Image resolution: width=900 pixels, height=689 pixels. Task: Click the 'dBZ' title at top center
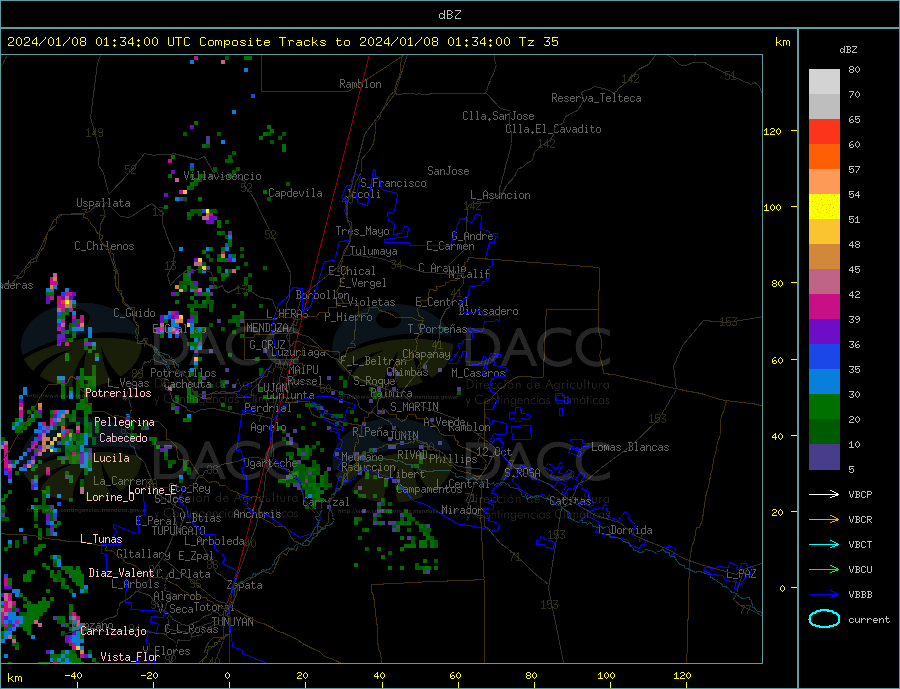click(x=449, y=15)
